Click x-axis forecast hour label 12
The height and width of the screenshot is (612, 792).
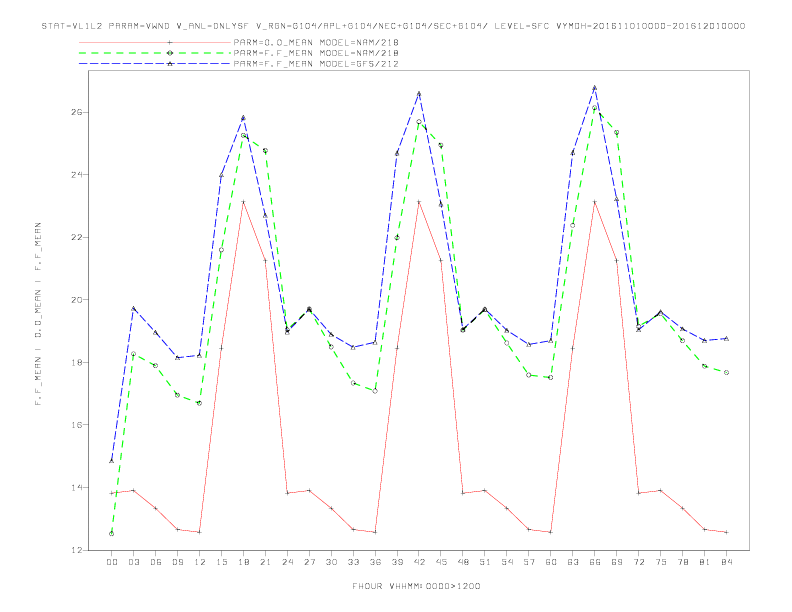tap(200, 562)
